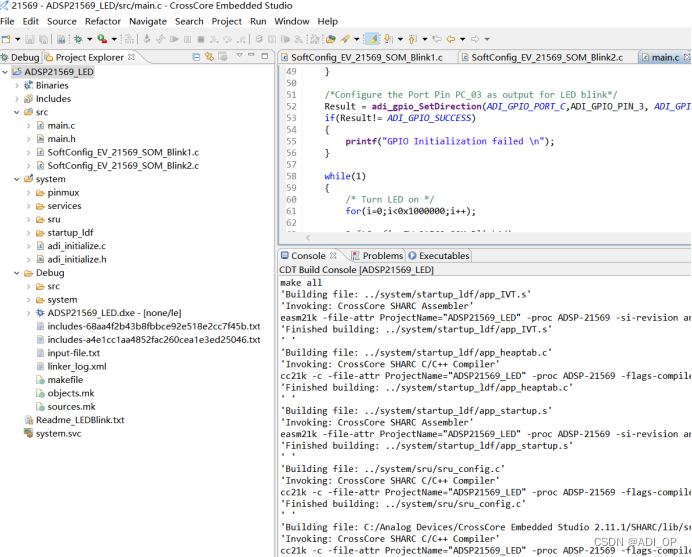The height and width of the screenshot is (557, 692).
Task: Switch to the Debug view tab
Action: [21, 57]
